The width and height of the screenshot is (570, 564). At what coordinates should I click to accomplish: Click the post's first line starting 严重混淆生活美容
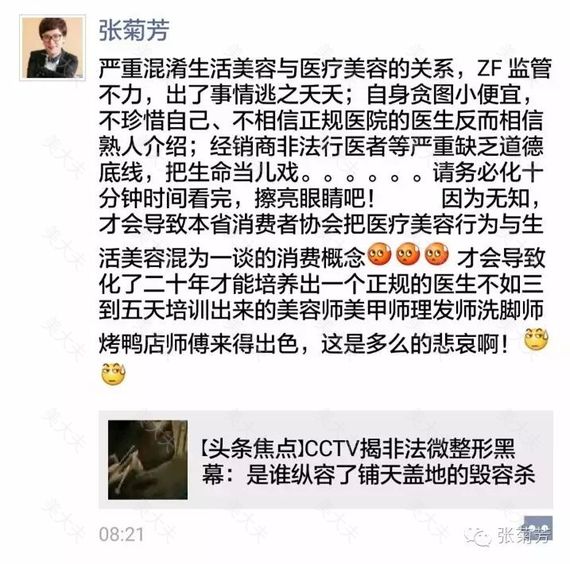pos(325,69)
